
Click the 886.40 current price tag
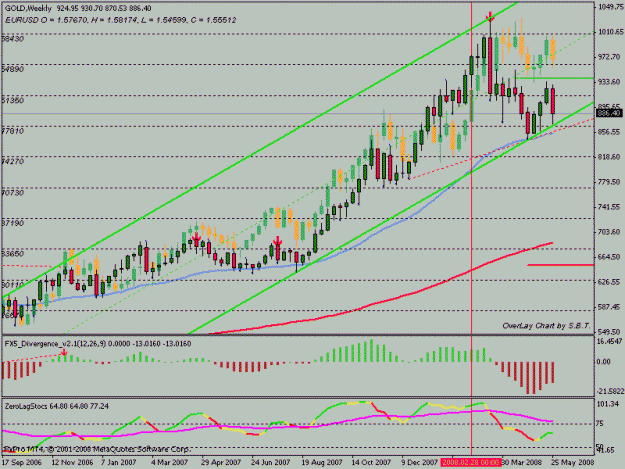pyautogui.click(x=609, y=114)
